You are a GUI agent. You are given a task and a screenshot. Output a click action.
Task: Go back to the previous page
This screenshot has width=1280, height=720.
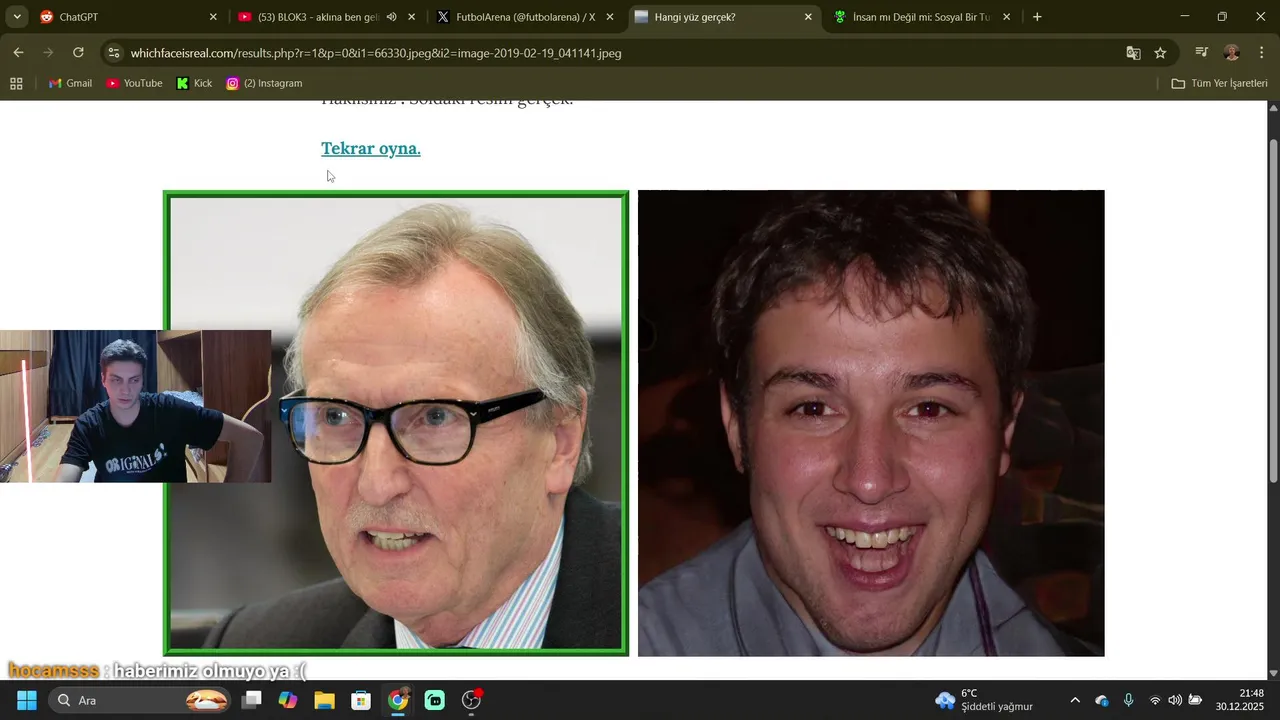tap(18, 52)
